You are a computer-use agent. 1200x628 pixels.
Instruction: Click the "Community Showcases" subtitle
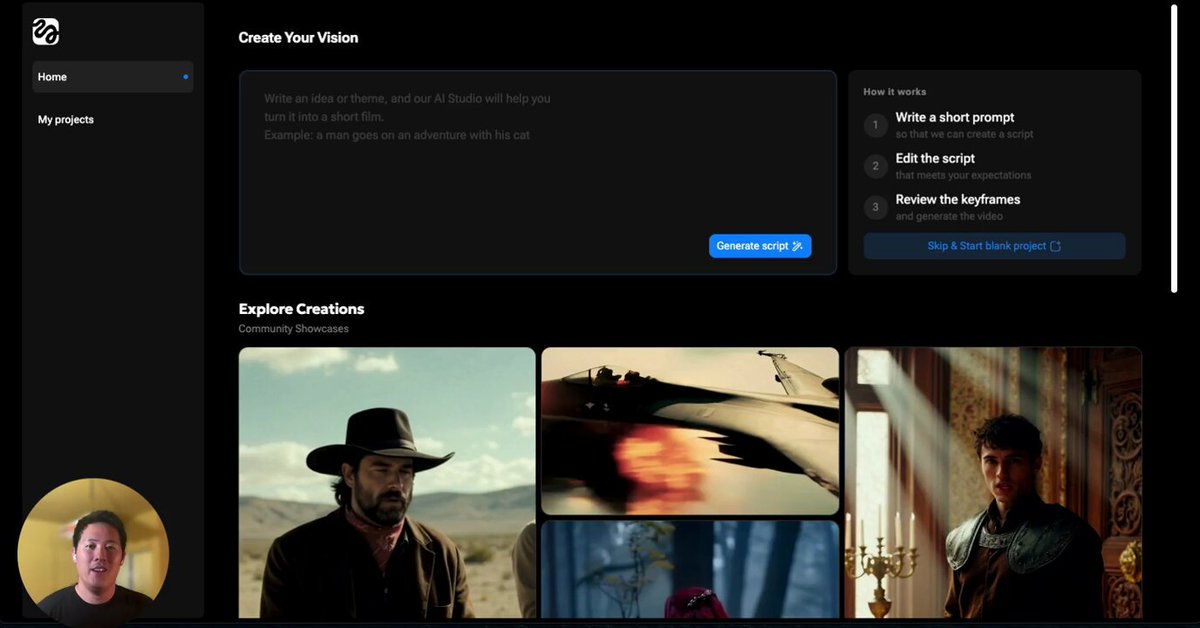294,329
